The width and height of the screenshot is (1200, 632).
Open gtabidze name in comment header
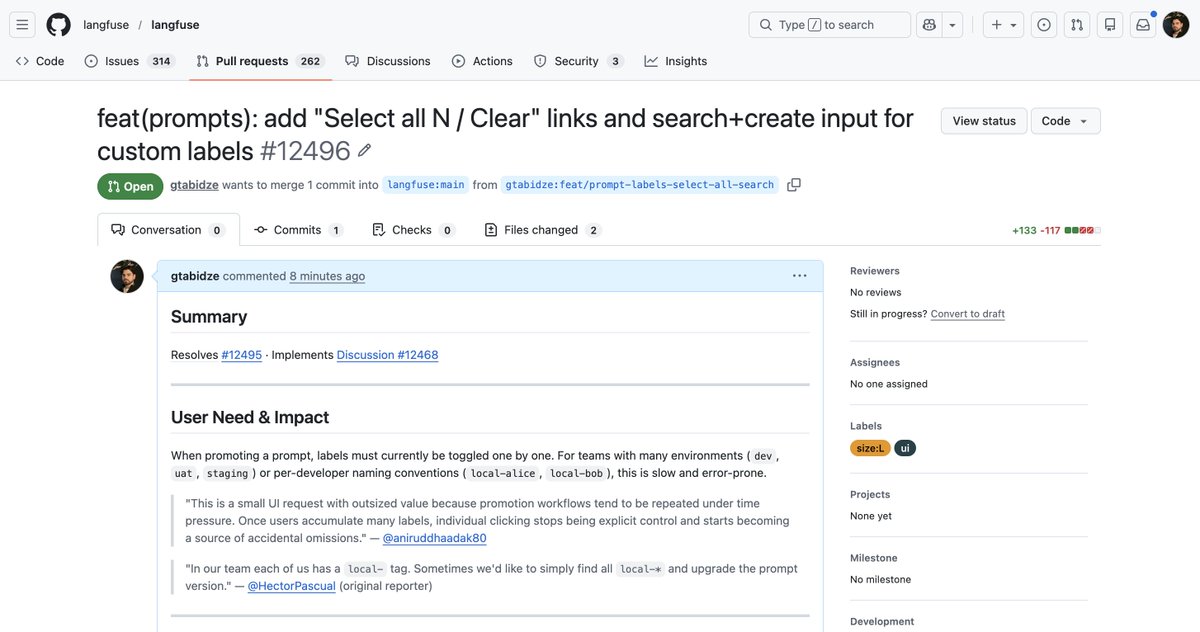click(195, 276)
